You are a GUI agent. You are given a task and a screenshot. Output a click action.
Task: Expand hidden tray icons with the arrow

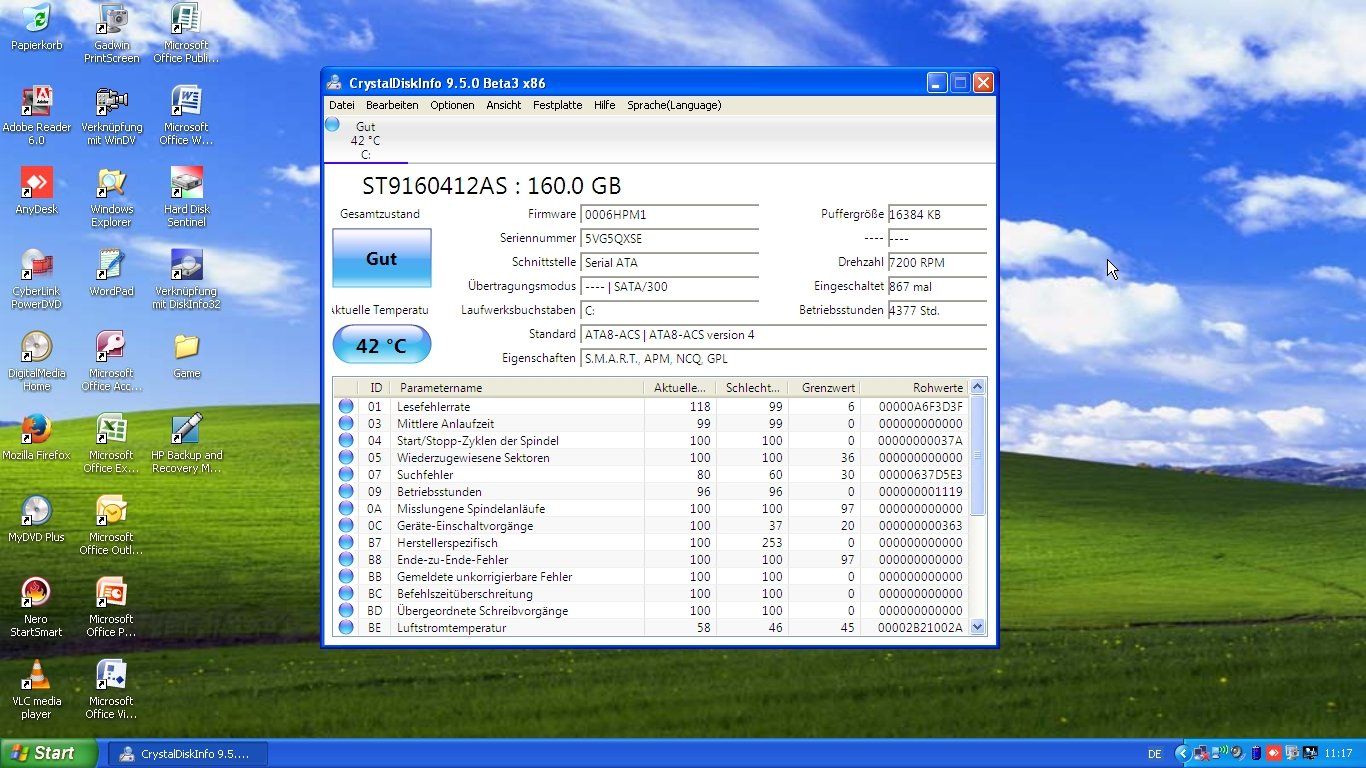pyautogui.click(x=1183, y=753)
